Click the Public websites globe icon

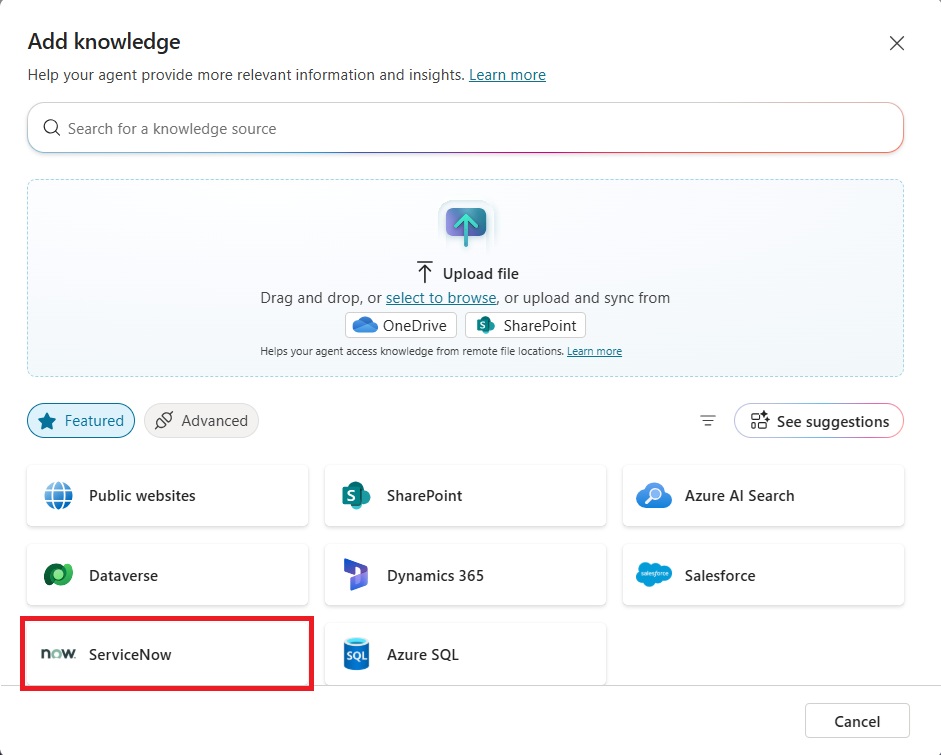58,496
